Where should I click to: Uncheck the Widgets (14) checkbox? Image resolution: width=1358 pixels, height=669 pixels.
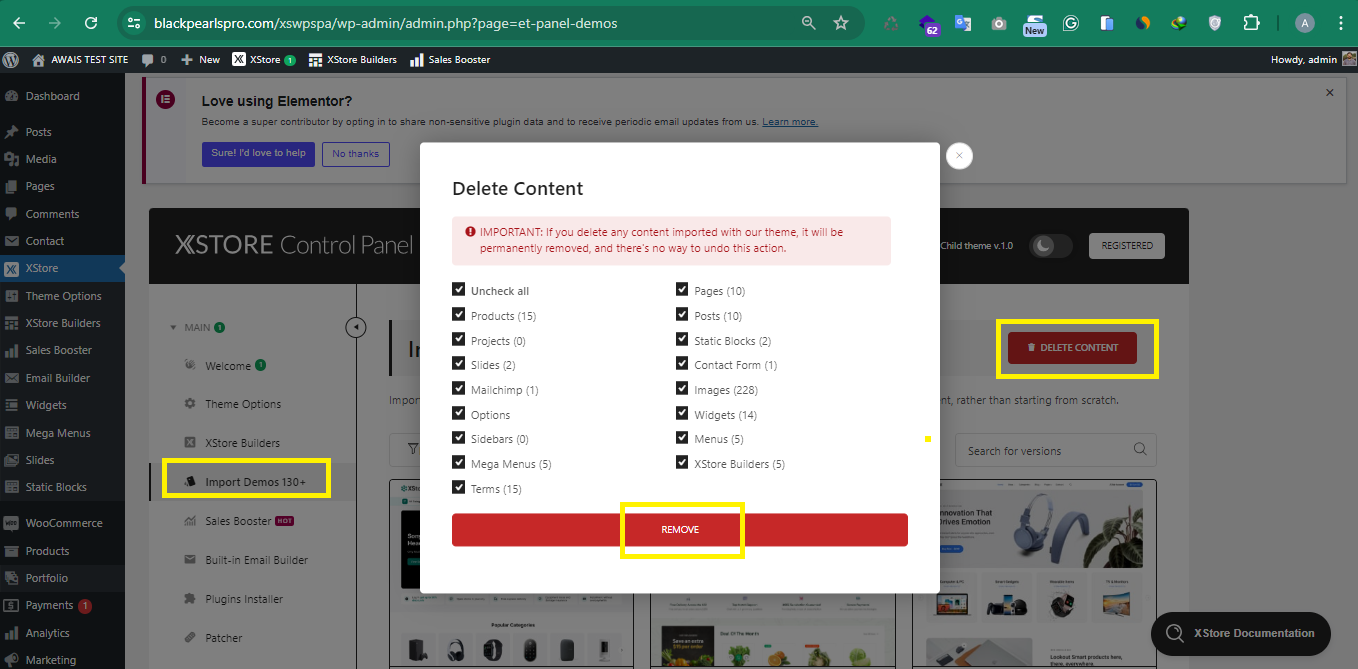pyautogui.click(x=682, y=414)
